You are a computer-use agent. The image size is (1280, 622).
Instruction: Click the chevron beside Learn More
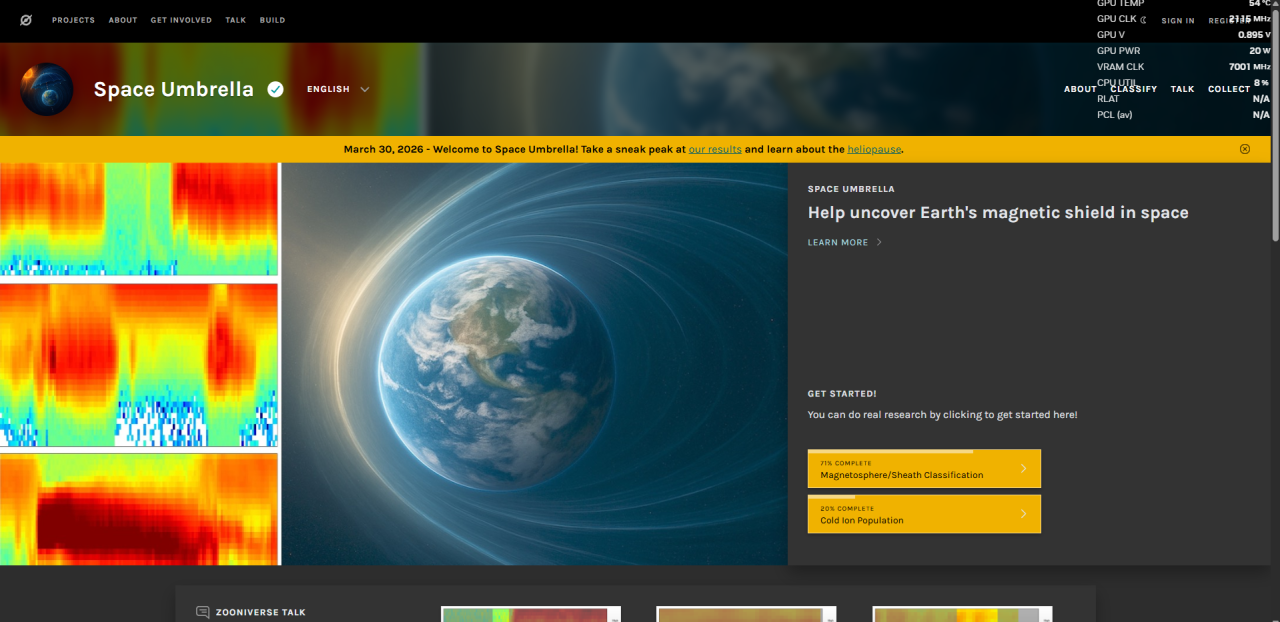pos(879,242)
